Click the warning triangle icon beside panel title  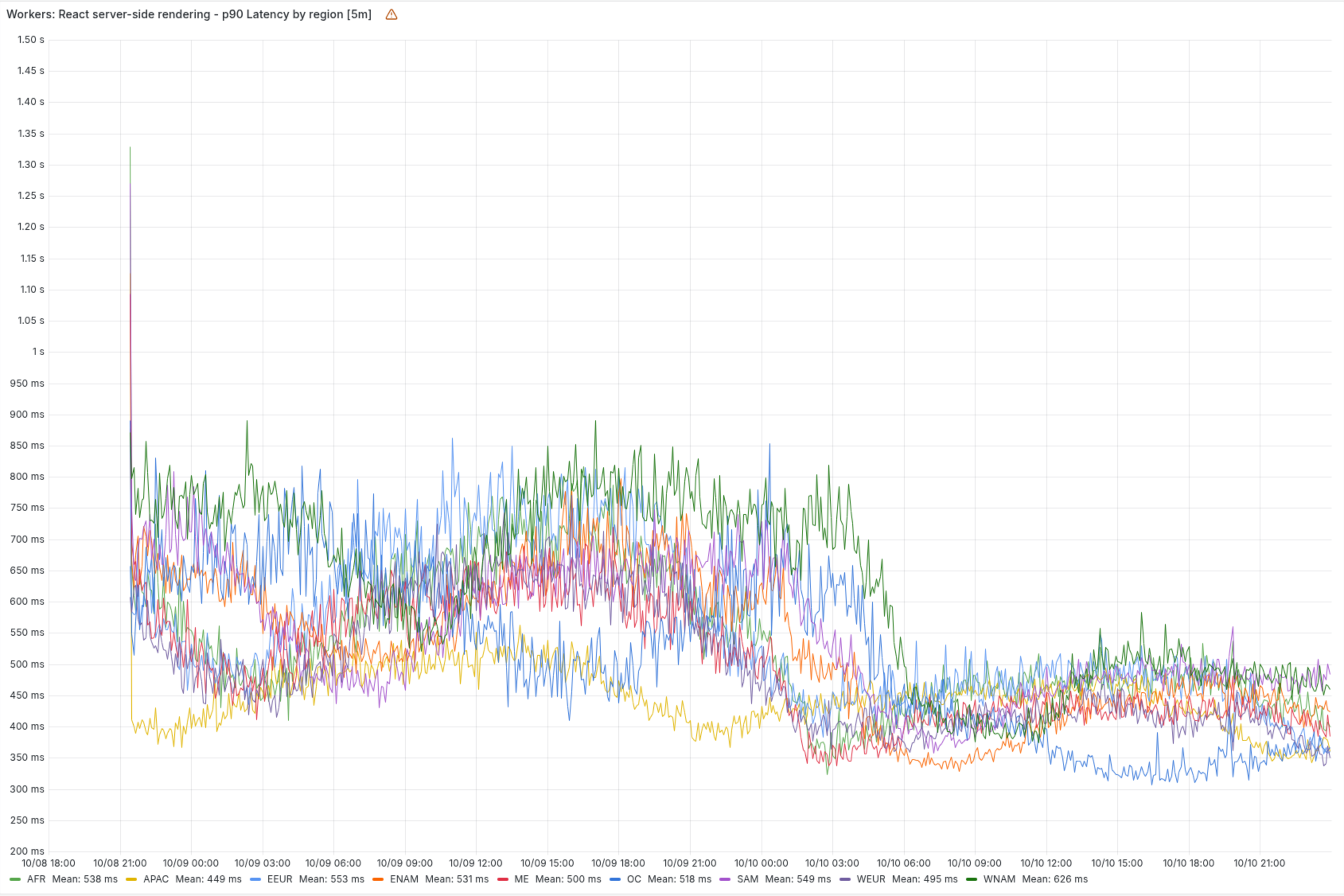point(391,15)
